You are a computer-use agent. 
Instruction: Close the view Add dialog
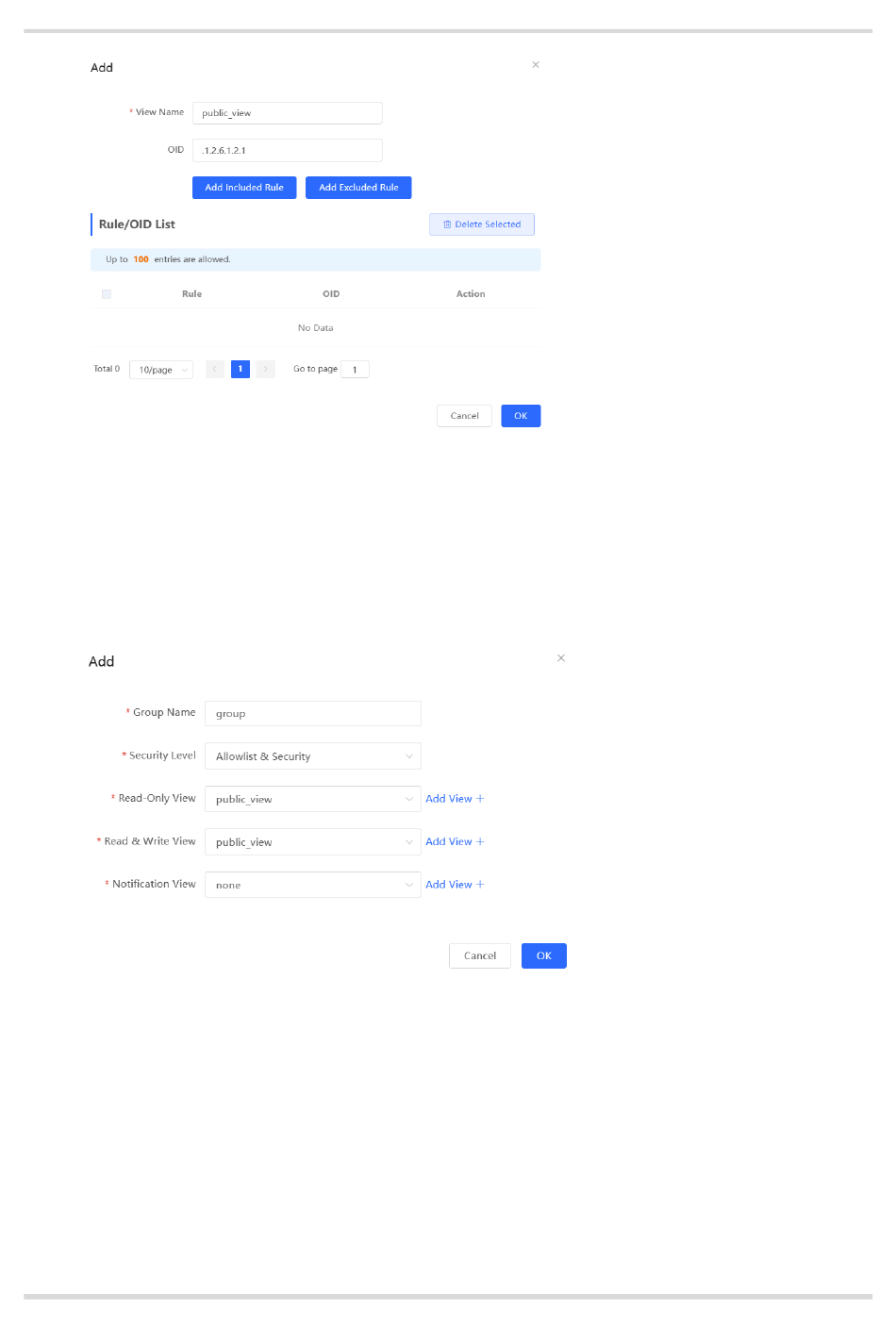point(536,65)
